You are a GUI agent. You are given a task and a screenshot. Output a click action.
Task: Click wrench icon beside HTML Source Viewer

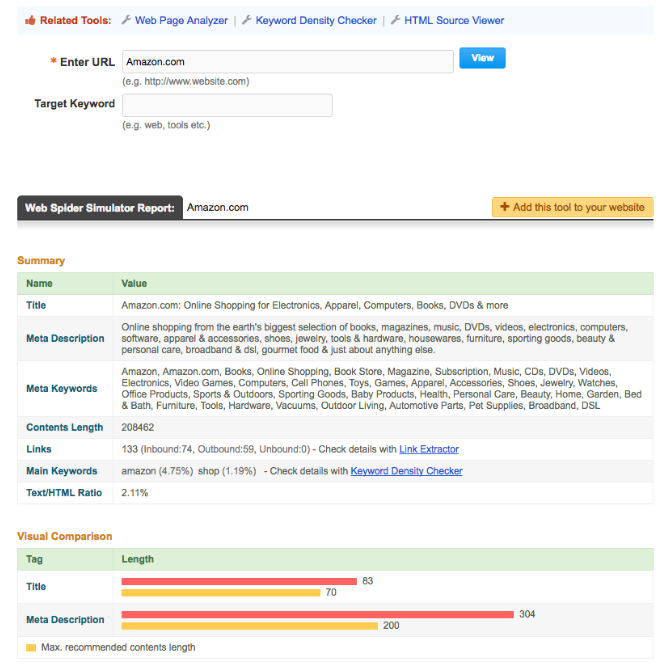coord(395,20)
